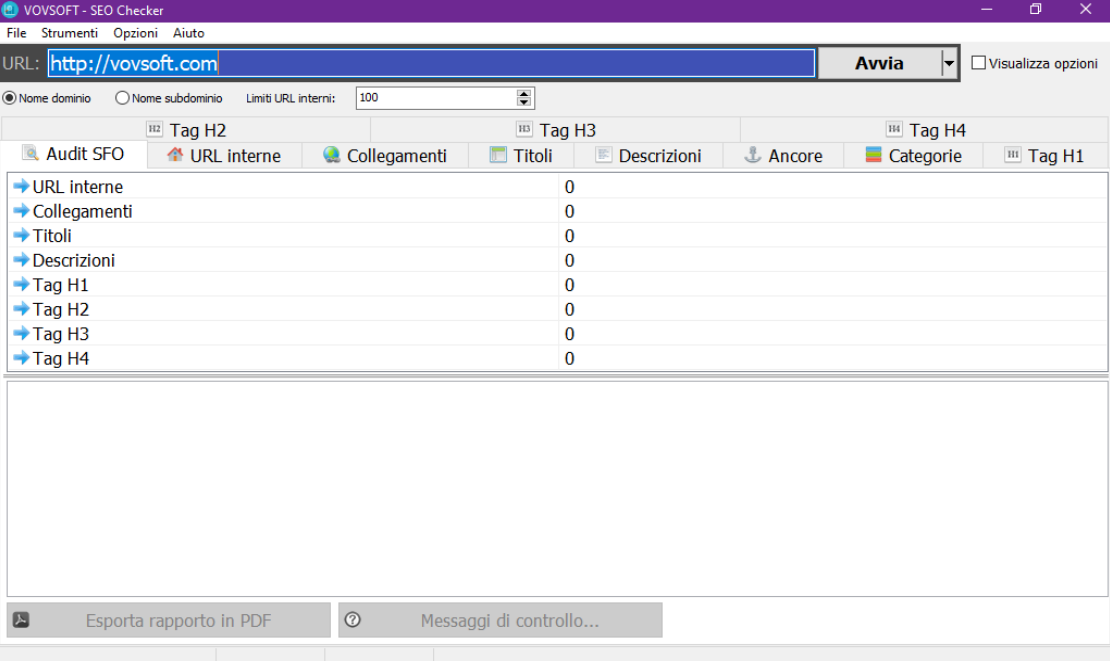
Task: Click the Audit SFO tab magnifier icon
Action: click(x=30, y=153)
